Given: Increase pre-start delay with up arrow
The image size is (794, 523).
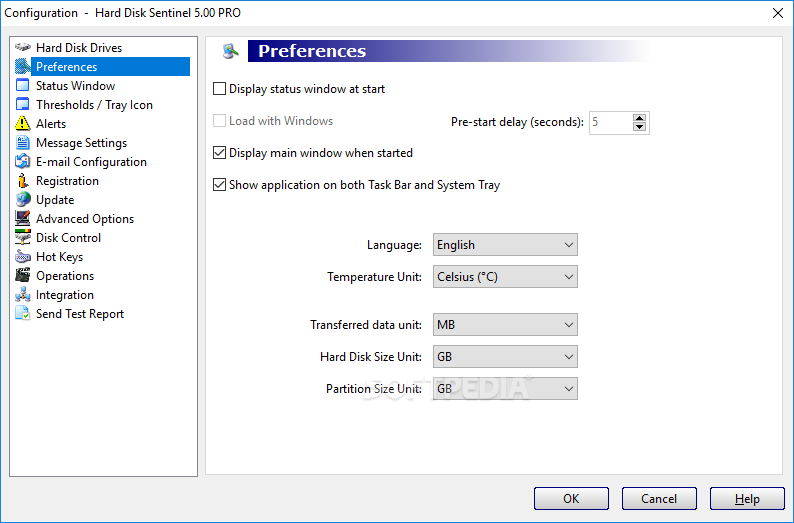Looking at the screenshot, I should coord(640,118).
